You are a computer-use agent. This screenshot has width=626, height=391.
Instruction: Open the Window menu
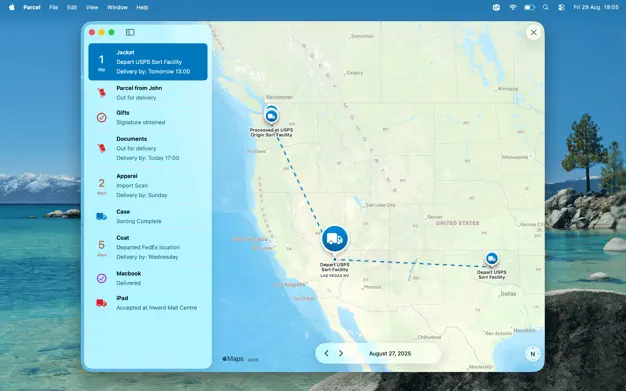tap(117, 7)
